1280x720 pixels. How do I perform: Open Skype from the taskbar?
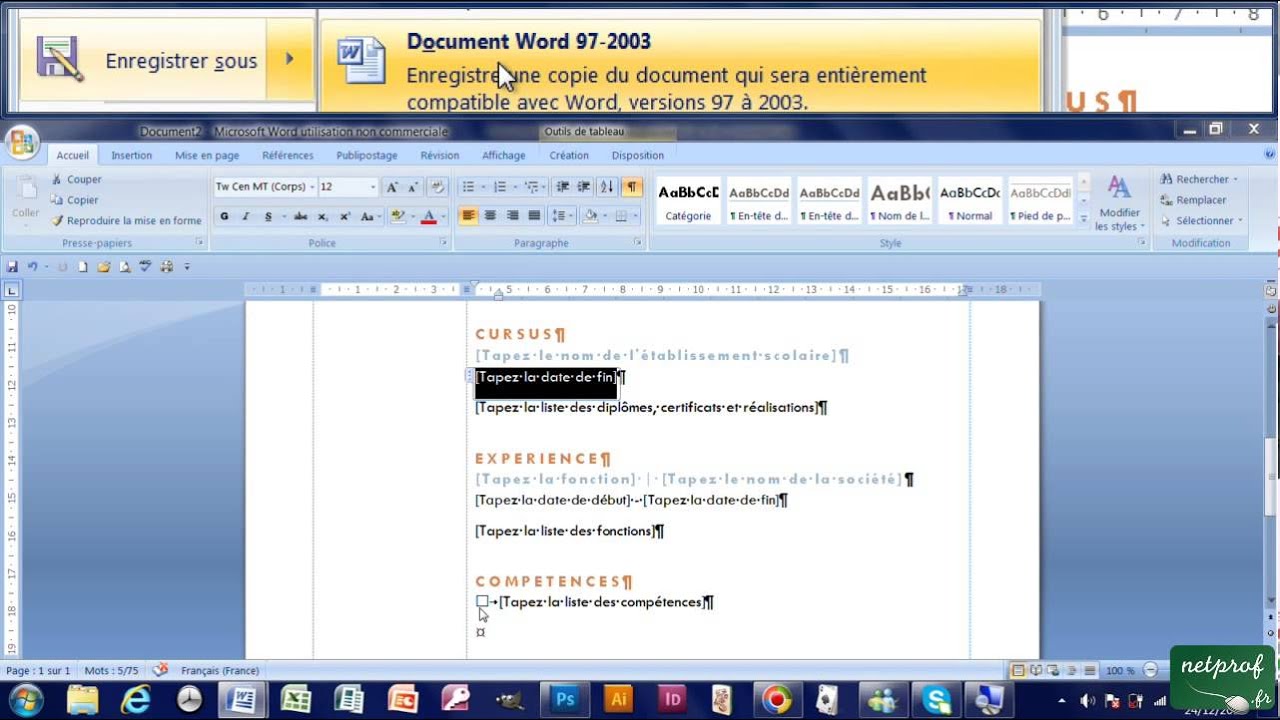click(937, 699)
